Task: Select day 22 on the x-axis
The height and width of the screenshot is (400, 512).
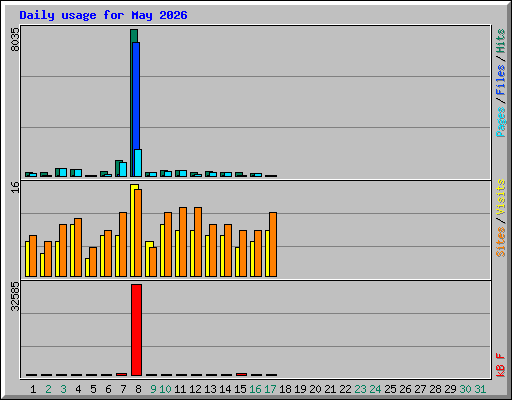Action: (345, 389)
